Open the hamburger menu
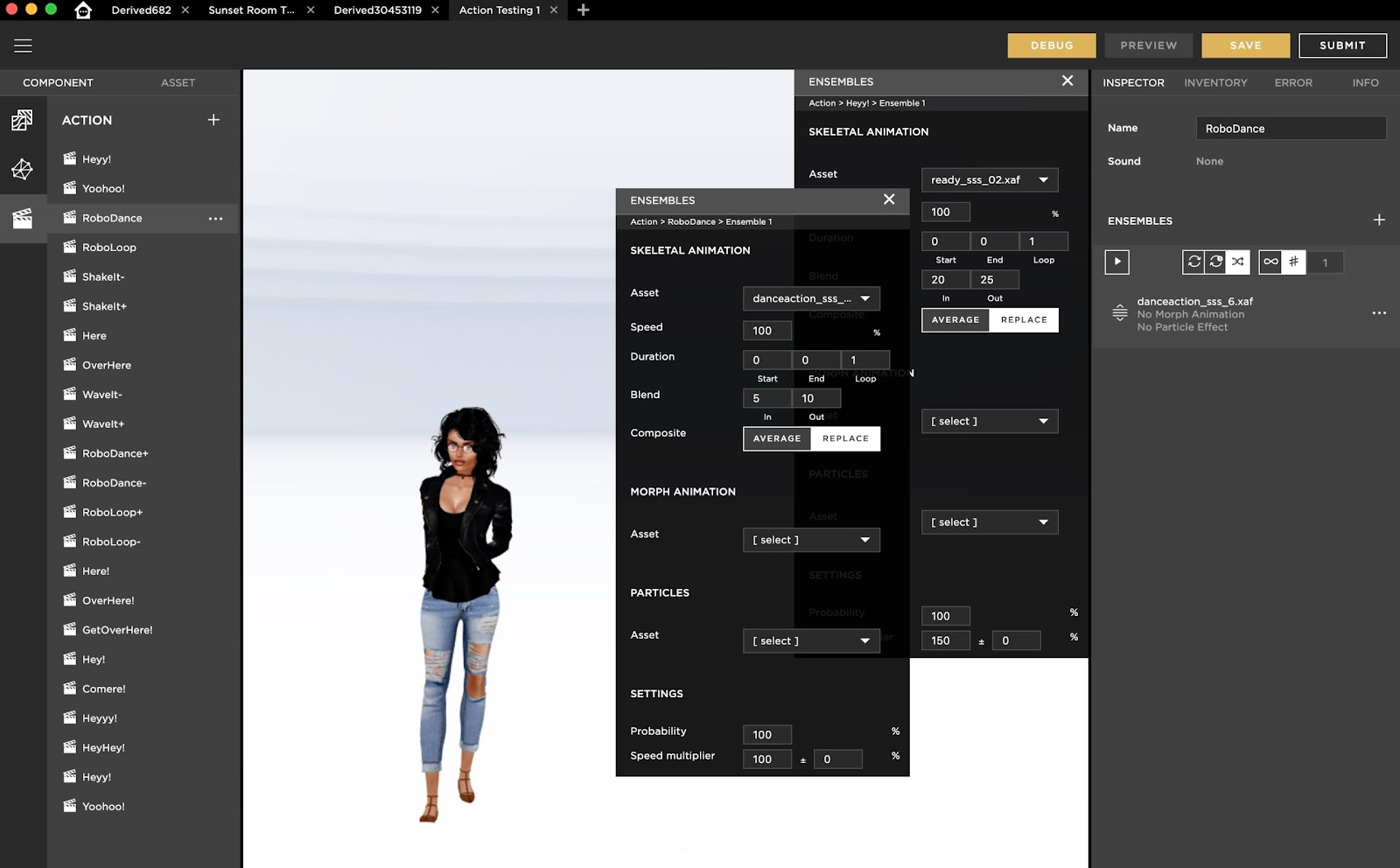The width and height of the screenshot is (1400, 868). pyautogui.click(x=23, y=45)
